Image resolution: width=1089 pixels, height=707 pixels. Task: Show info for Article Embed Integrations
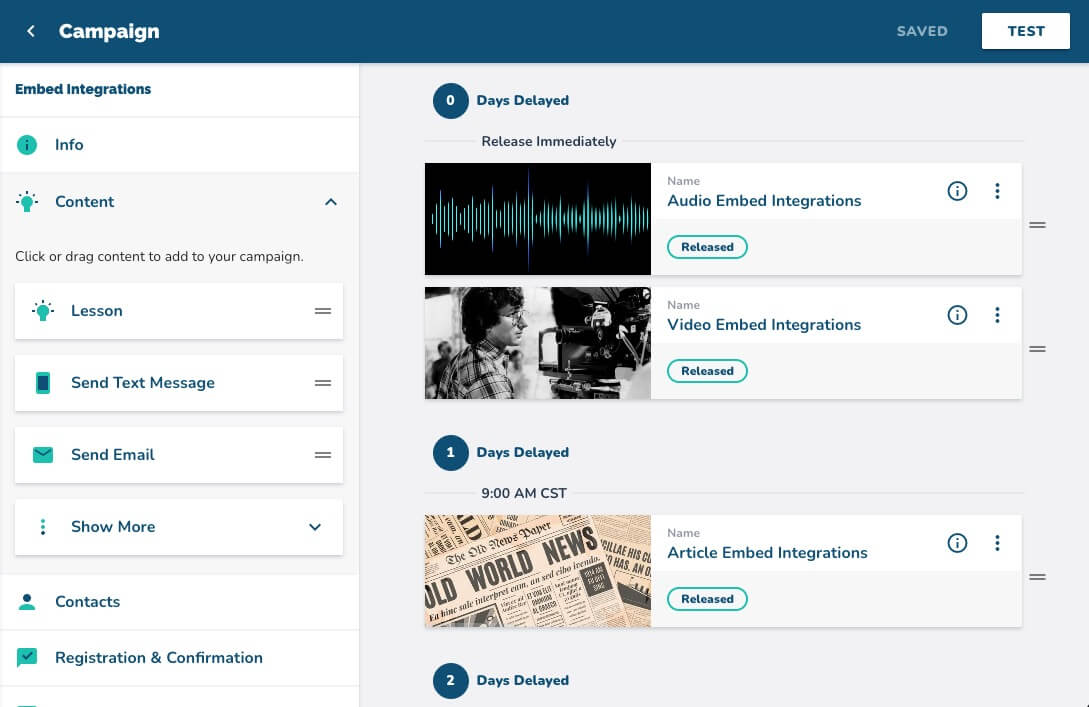pos(957,543)
